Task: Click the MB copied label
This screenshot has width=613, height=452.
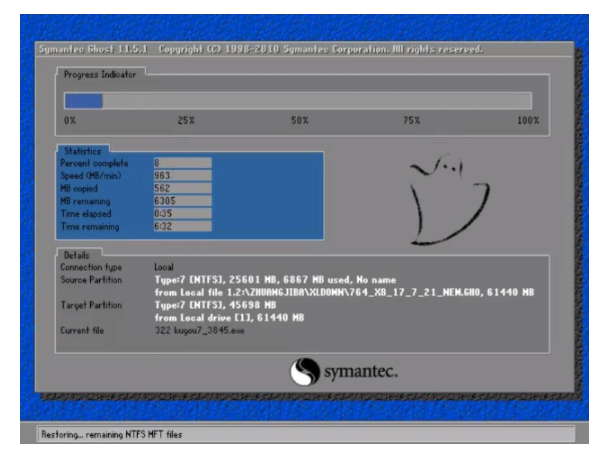Action: click(x=79, y=188)
